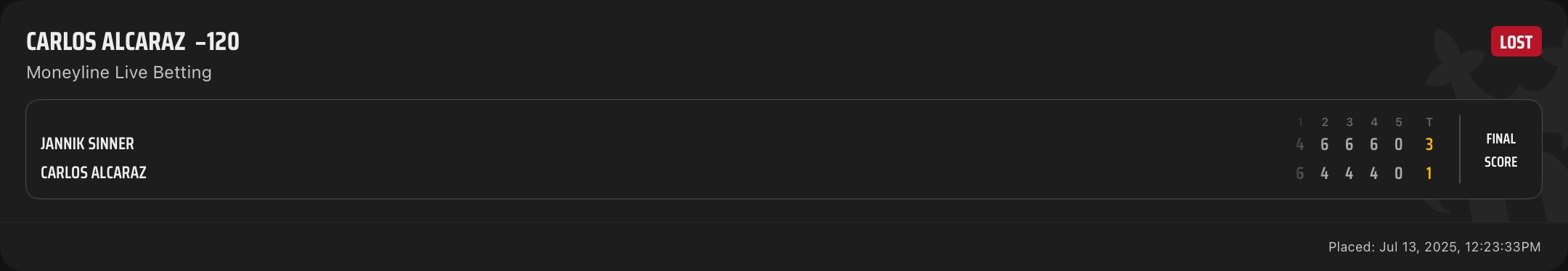
Task: Click Sinner's yellow total sets score 3
Action: [x=1429, y=144]
